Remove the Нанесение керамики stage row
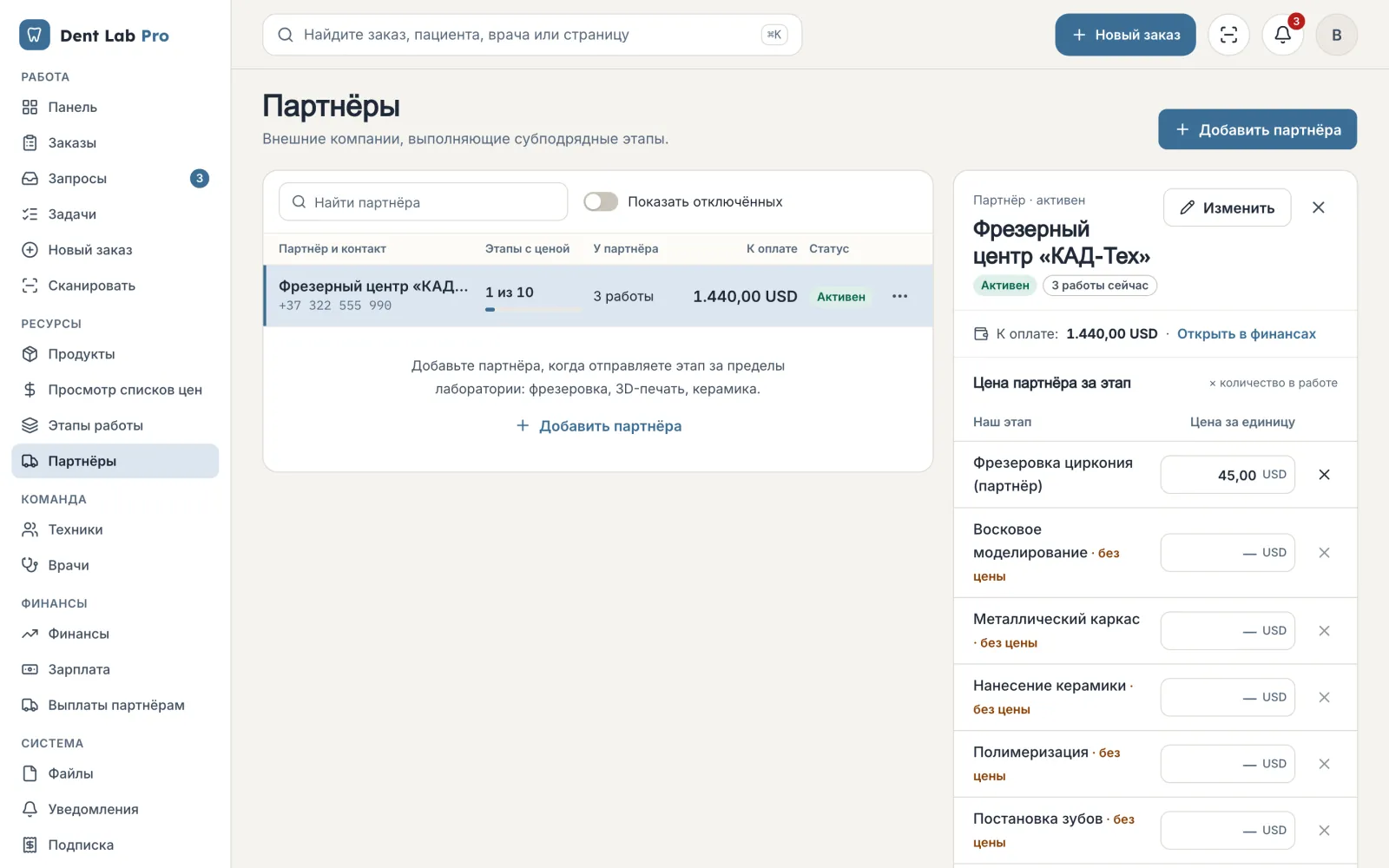Screen dimensions: 1389x868 pyautogui.click(x=1324, y=697)
